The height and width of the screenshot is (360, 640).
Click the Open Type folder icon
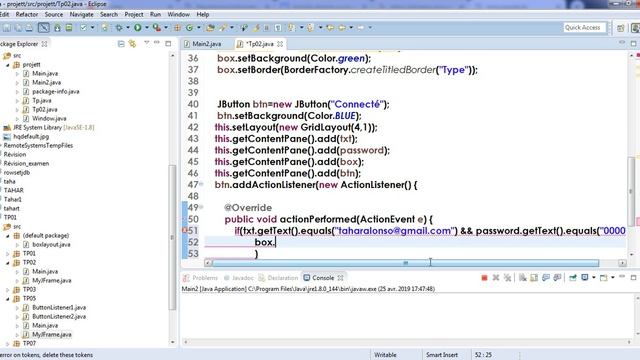click(x=210, y=28)
